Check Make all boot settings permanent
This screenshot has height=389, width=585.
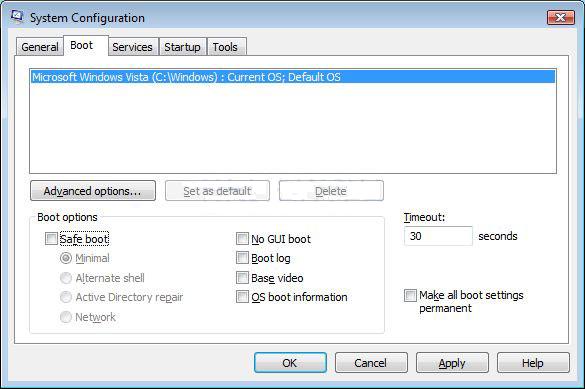click(410, 295)
